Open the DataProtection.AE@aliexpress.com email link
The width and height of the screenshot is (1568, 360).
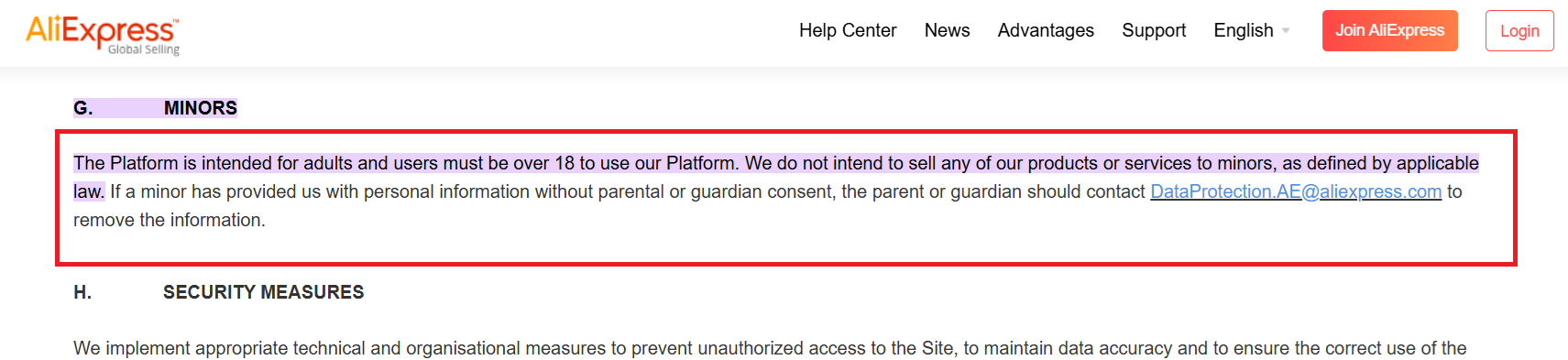[x=1296, y=191]
